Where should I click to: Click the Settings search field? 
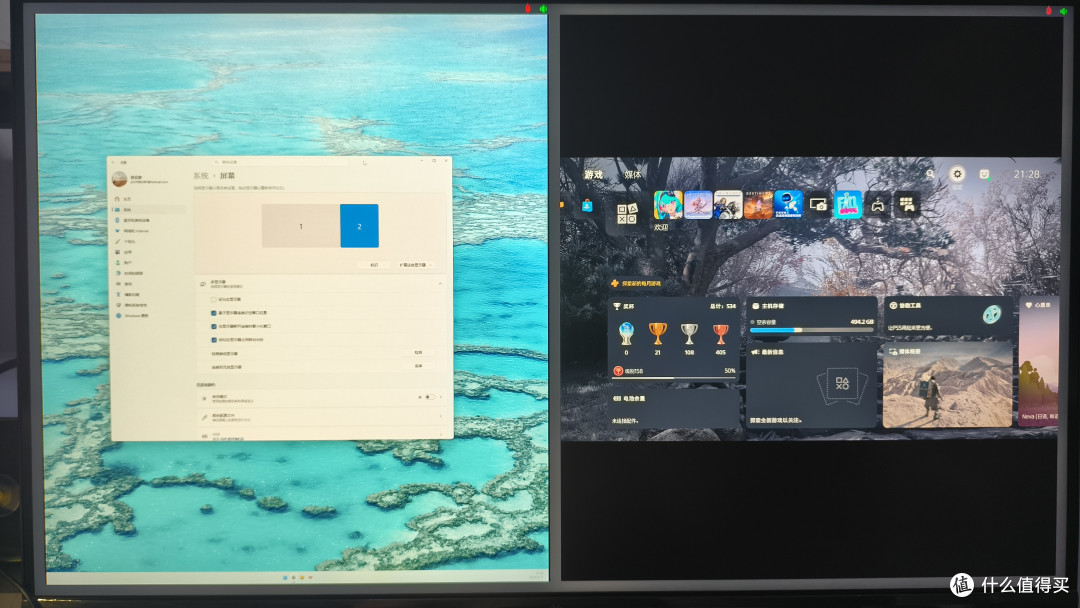point(280,162)
